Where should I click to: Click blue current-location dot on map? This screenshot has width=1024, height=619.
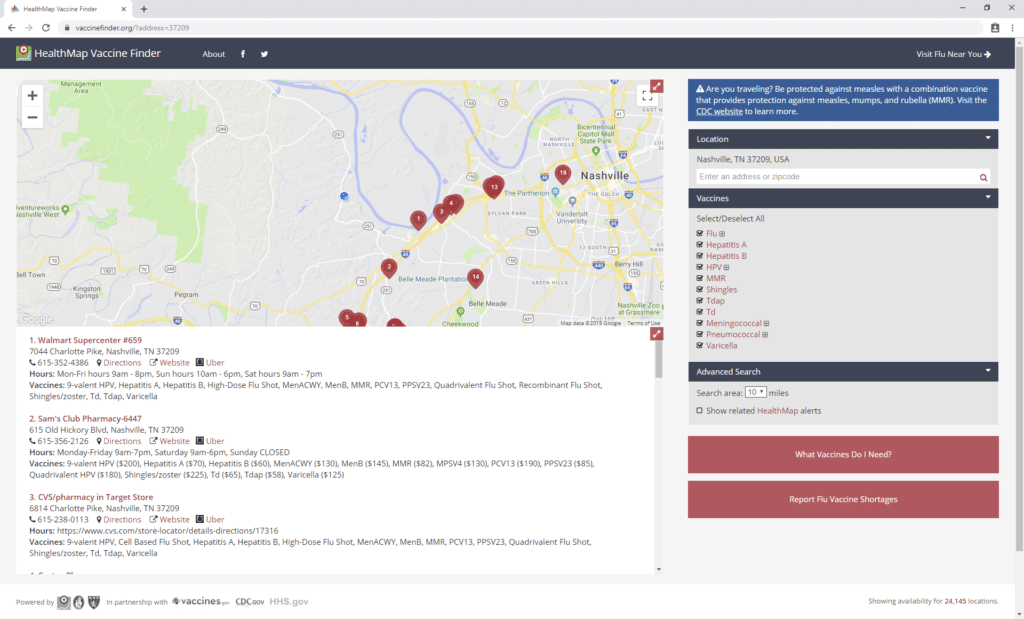344,196
